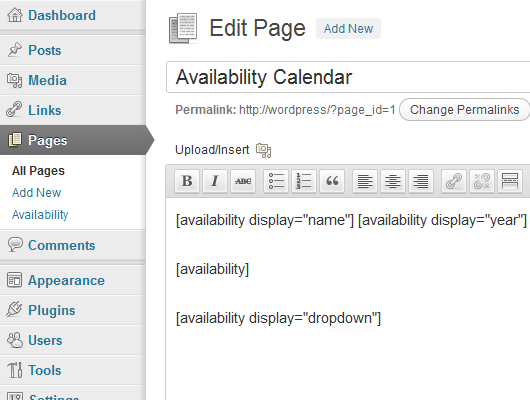Viewport: 530px width, 400px height.
Task: Align text left in editor
Action: point(365,181)
